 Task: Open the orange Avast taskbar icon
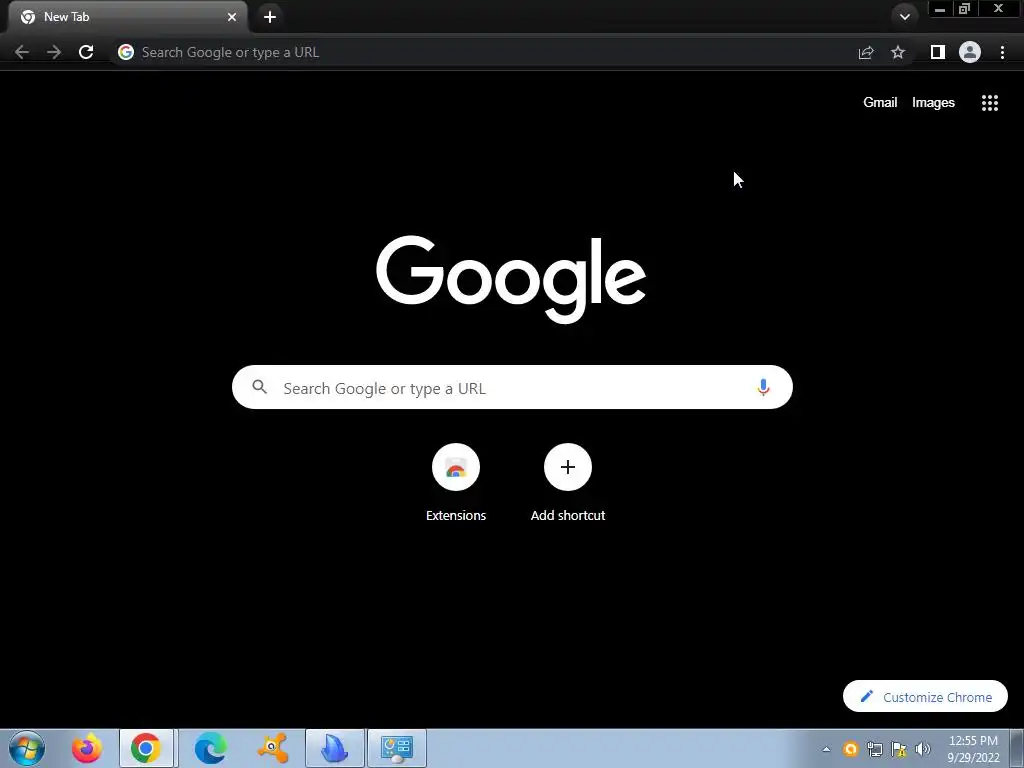coord(273,748)
